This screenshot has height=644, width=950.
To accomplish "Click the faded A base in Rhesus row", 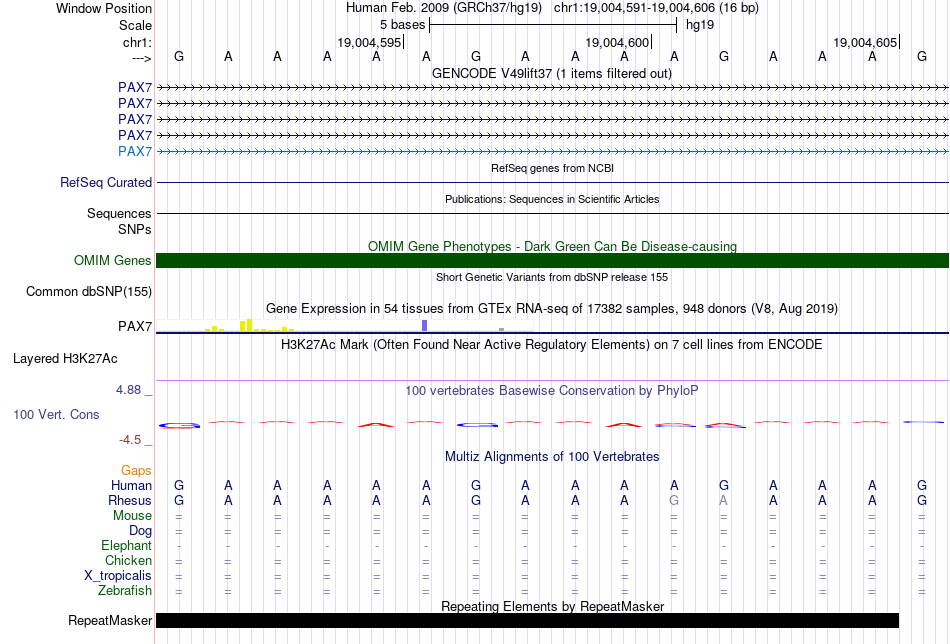I will click(x=723, y=501).
